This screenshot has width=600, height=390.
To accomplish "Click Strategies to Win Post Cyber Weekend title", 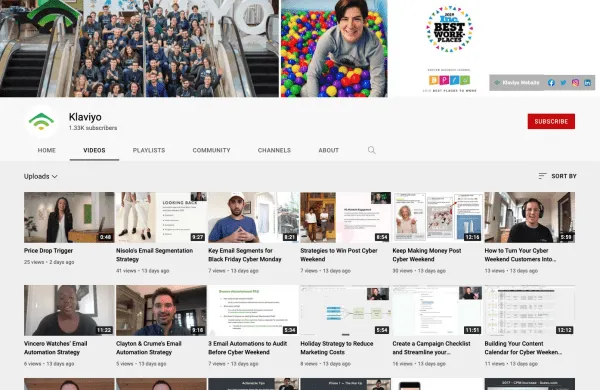I will (x=339, y=255).
